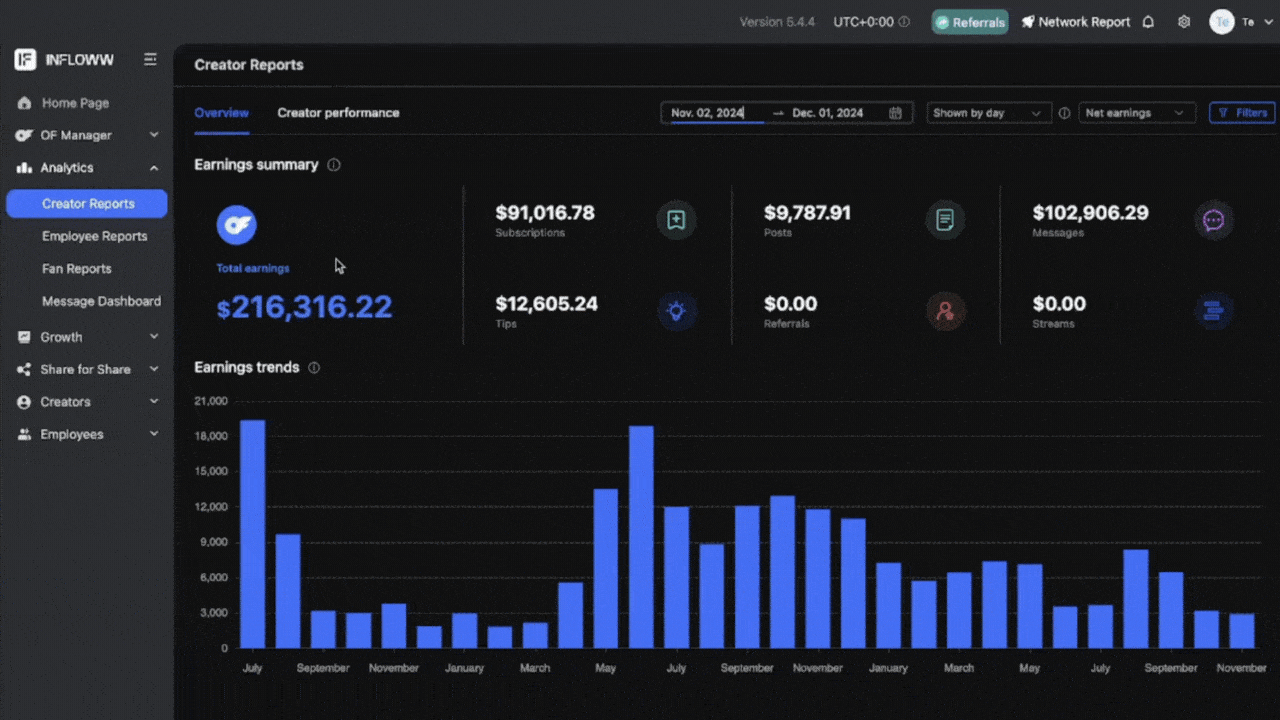Switch to the Creator performance tab
The image size is (1280, 720).
(338, 113)
